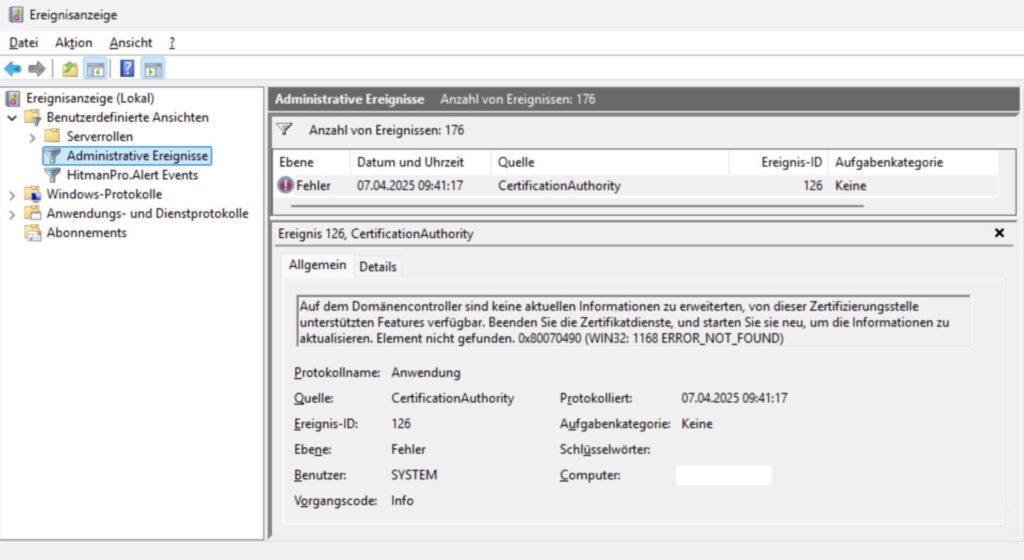The width and height of the screenshot is (1024, 560).
Task: Click the Keine cell in event row
Action: pos(850,185)
